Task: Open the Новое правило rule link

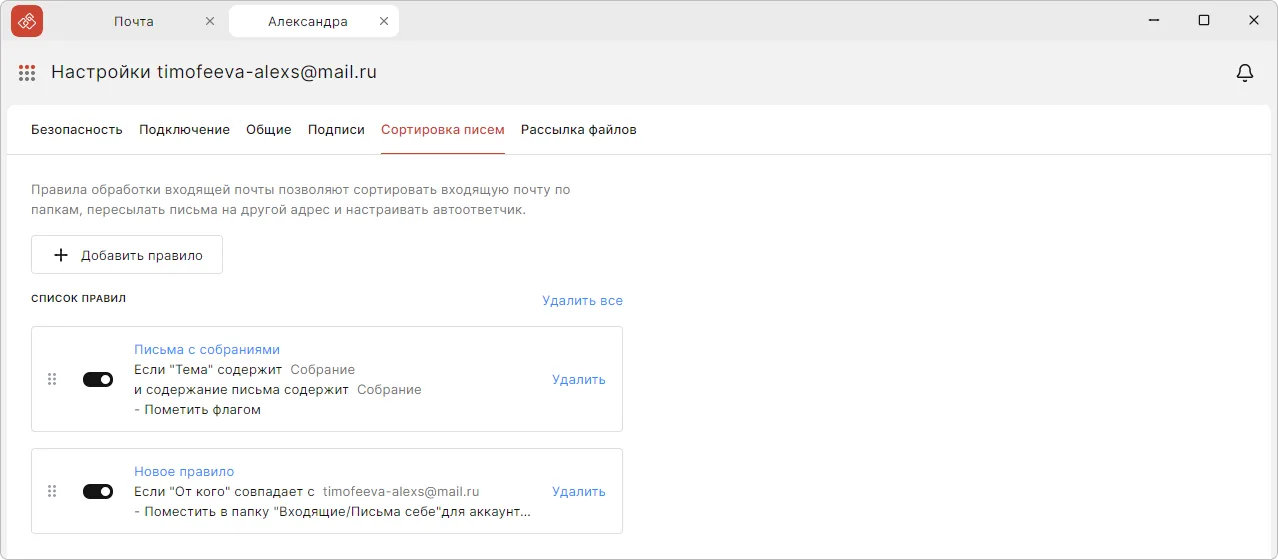Action: point(184,471)
